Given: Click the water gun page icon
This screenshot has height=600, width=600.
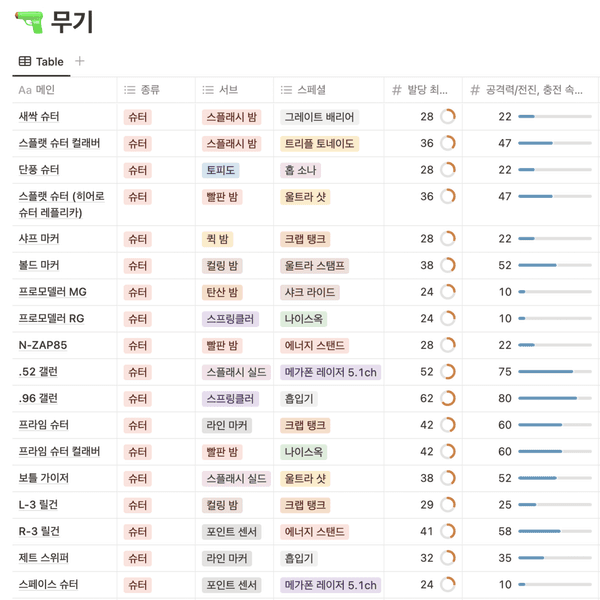Looking at the screenshot, I should 29,20.
